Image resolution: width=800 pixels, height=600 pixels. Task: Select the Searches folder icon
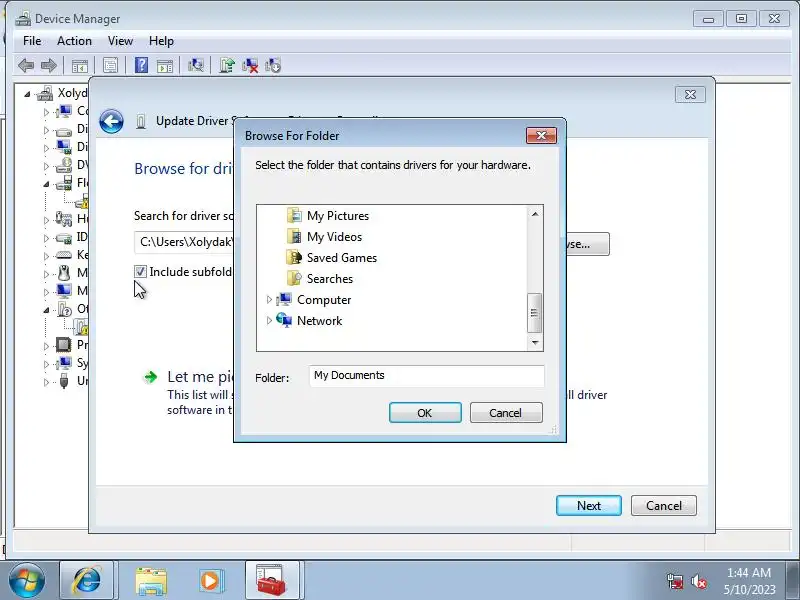[294, 278]
